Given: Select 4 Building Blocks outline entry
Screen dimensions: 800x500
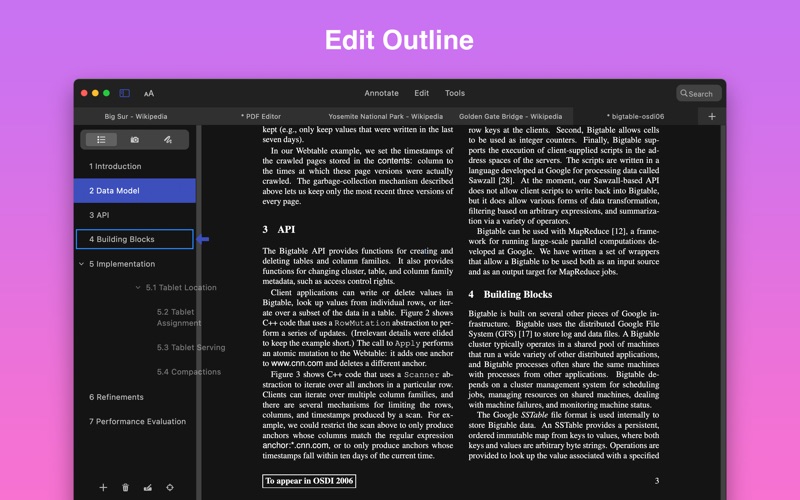Looking at the screenshot, I should (135, 239).
